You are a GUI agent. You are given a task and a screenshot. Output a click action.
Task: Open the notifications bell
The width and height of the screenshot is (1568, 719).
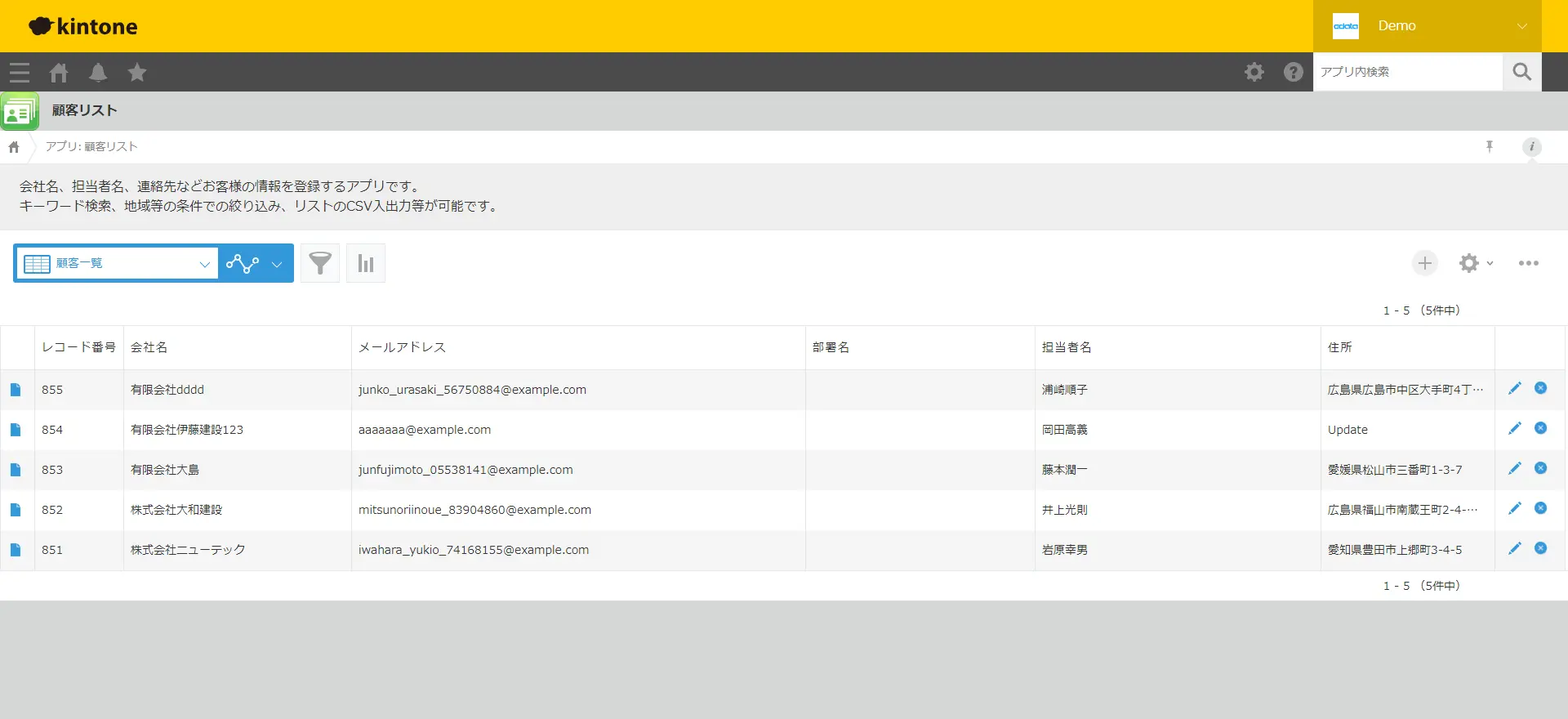click(x=98, y=73)
